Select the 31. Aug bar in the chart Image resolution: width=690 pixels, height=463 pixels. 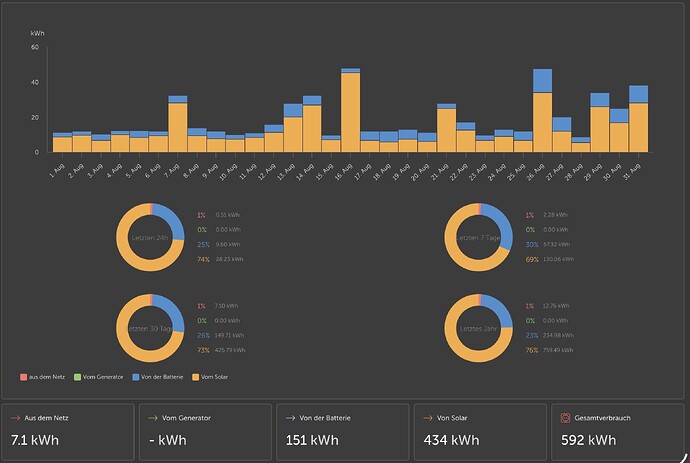point(639,119)
